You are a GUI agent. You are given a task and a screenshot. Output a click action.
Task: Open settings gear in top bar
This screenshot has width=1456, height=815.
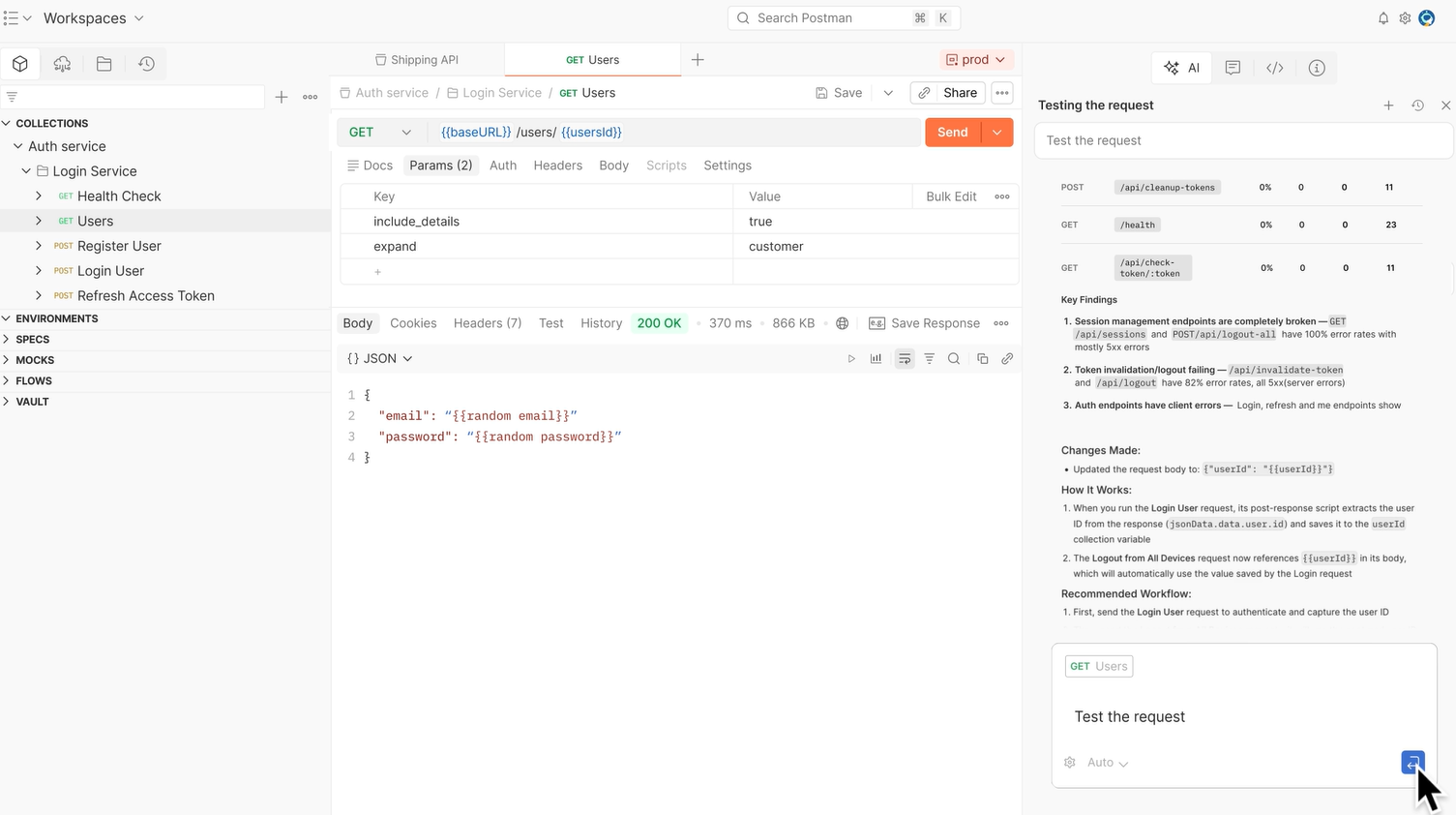point(1405,18)
